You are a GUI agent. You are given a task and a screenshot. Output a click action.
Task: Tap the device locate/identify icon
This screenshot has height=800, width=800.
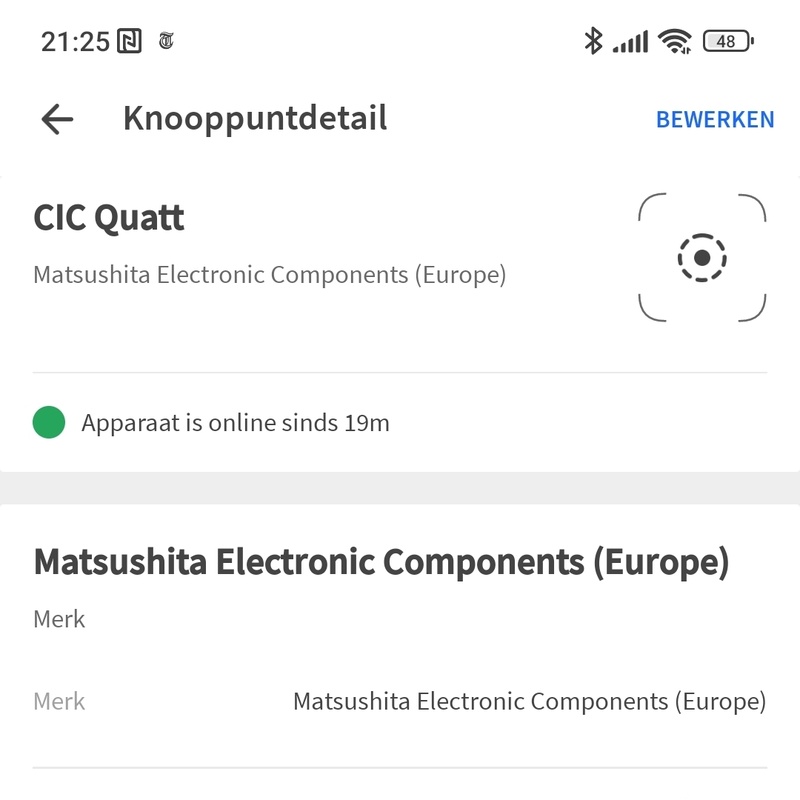click(702, 258)
